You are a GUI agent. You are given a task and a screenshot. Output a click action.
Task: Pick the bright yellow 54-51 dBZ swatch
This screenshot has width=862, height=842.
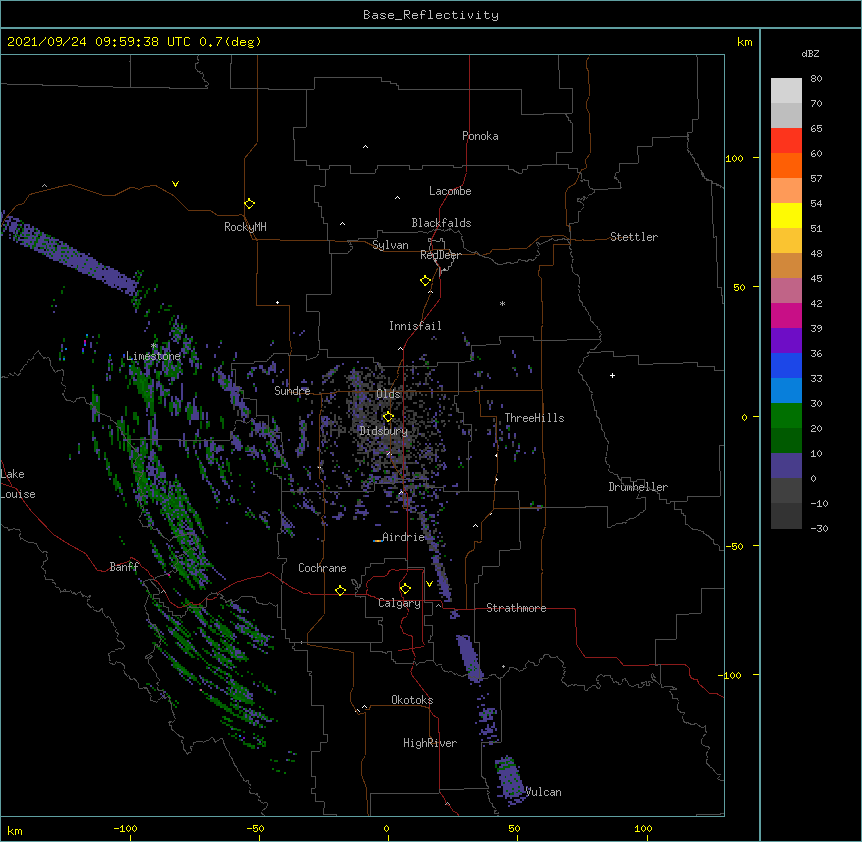(x=786, y=215)
